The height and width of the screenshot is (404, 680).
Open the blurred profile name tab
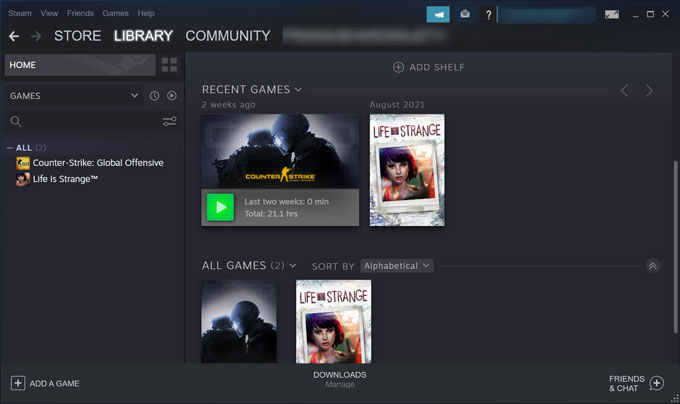click(364, 36)
